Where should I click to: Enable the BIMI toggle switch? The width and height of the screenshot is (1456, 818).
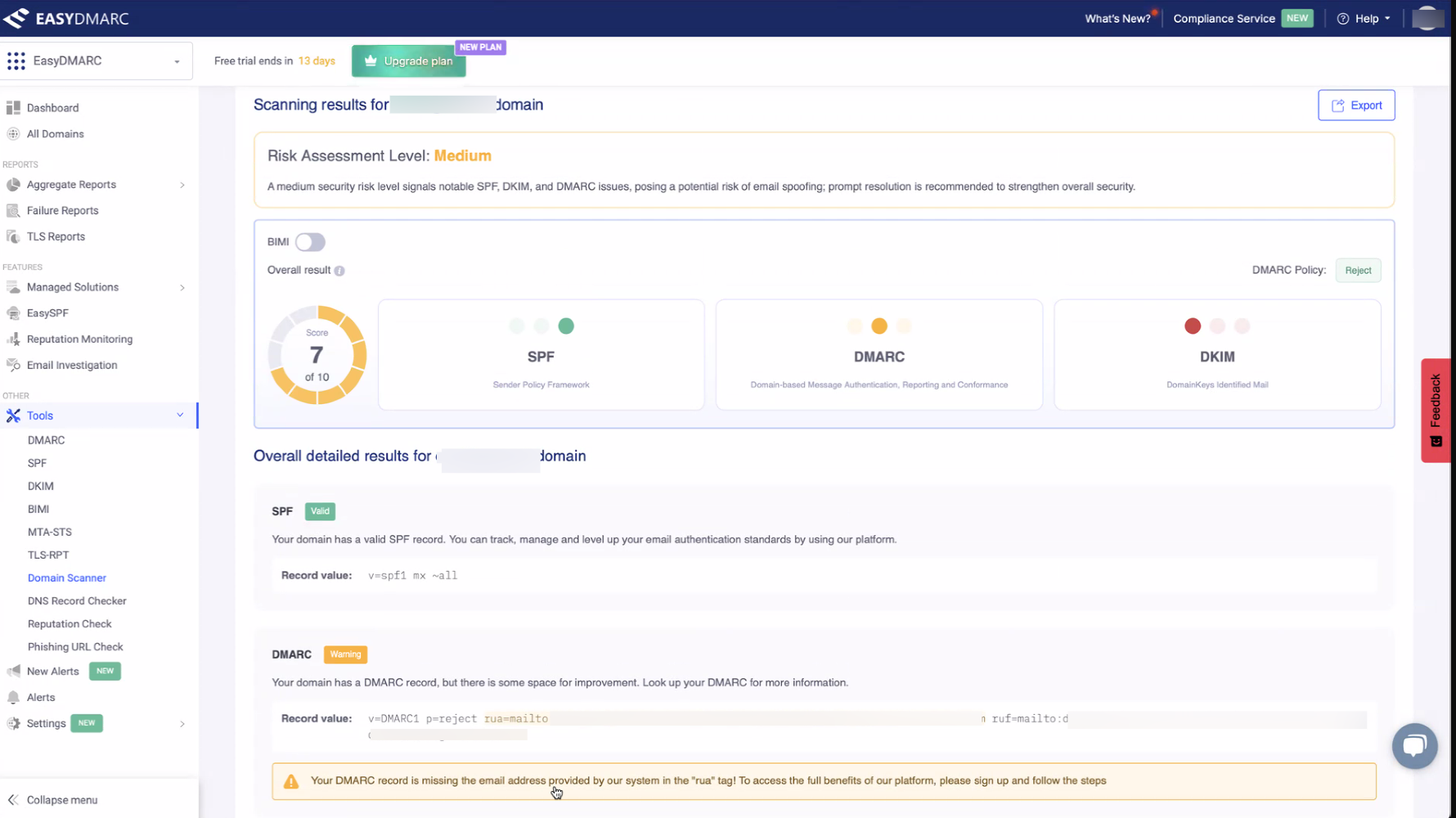coord(310,242)
